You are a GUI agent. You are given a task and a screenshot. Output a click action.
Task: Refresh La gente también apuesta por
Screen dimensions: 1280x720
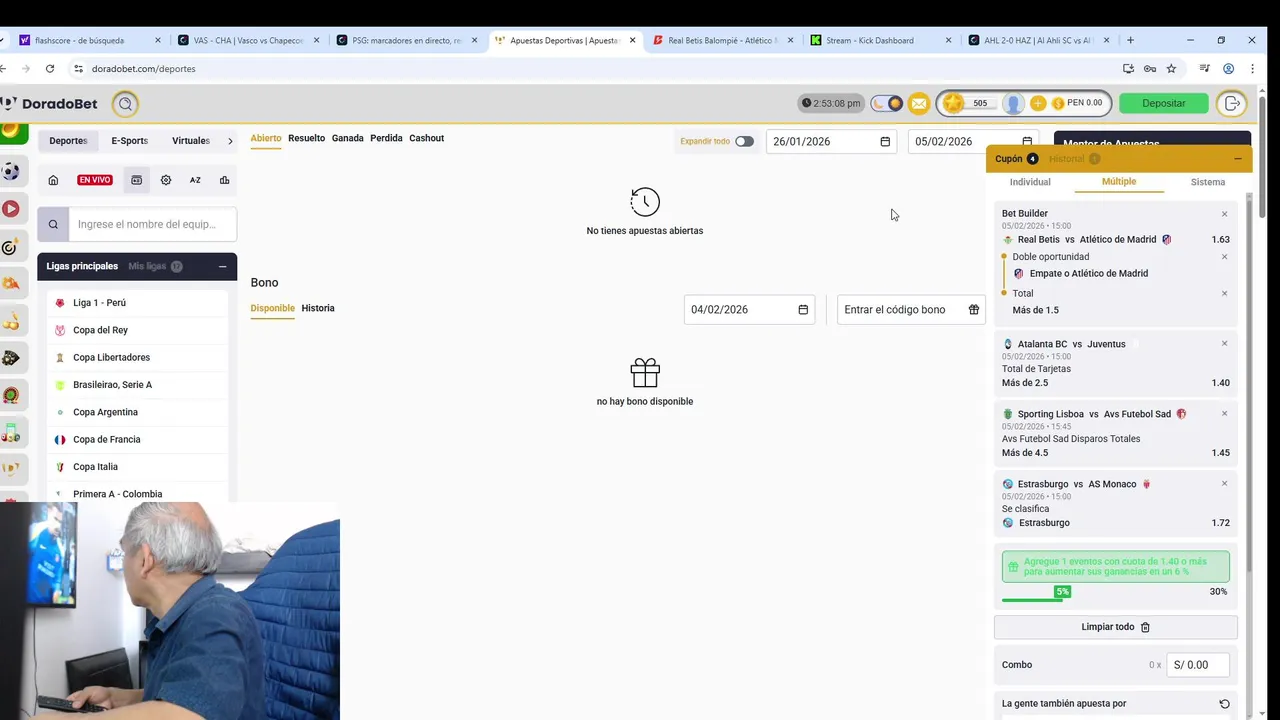(x=1224, y=704)
